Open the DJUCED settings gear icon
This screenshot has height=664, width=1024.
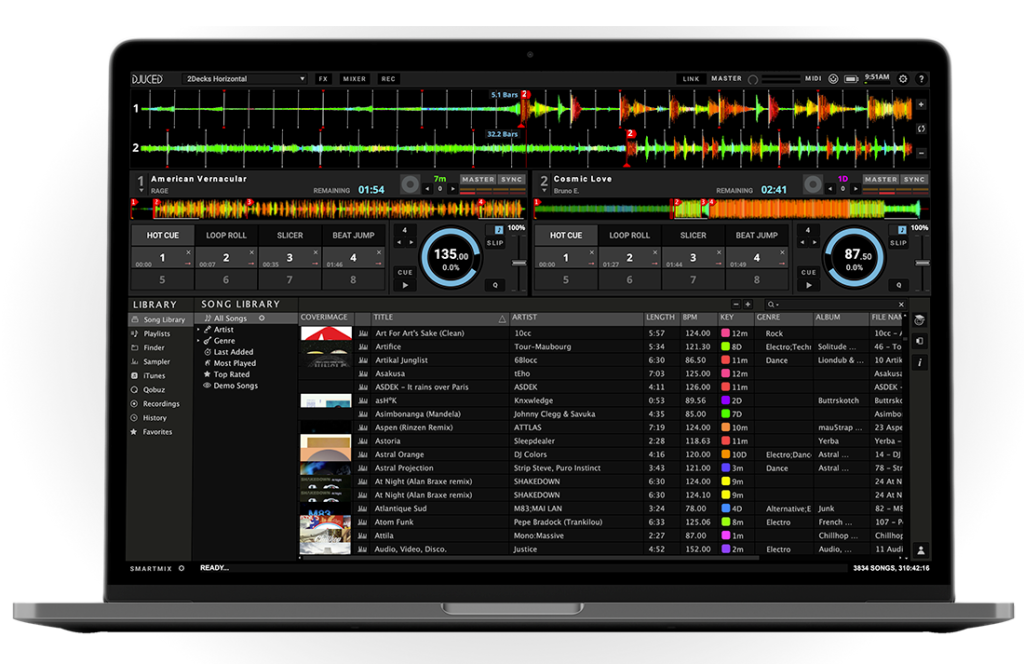coord(903,78)
